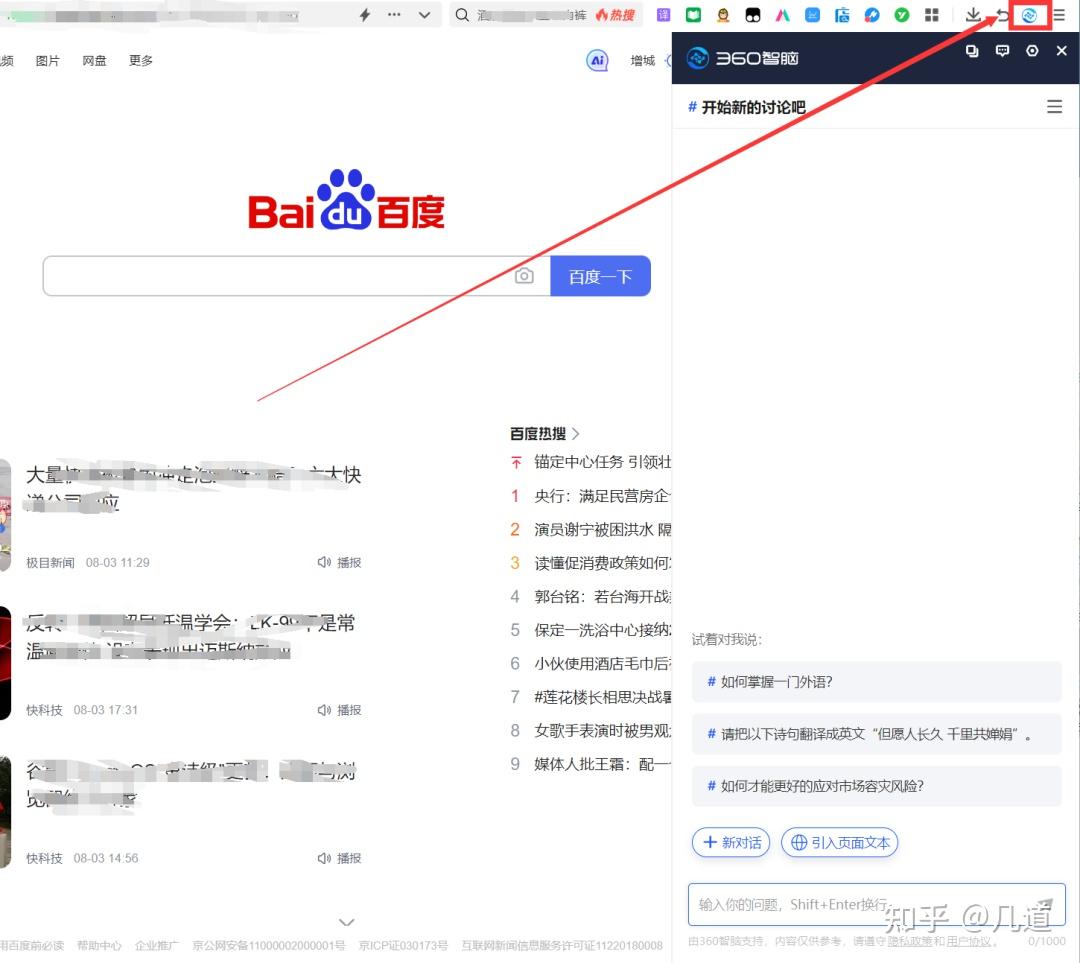This screenshot has width=1080, height=963.
Task: Open settings gear in 360智脑 panel header
Action: click(x=1031, y=51)
